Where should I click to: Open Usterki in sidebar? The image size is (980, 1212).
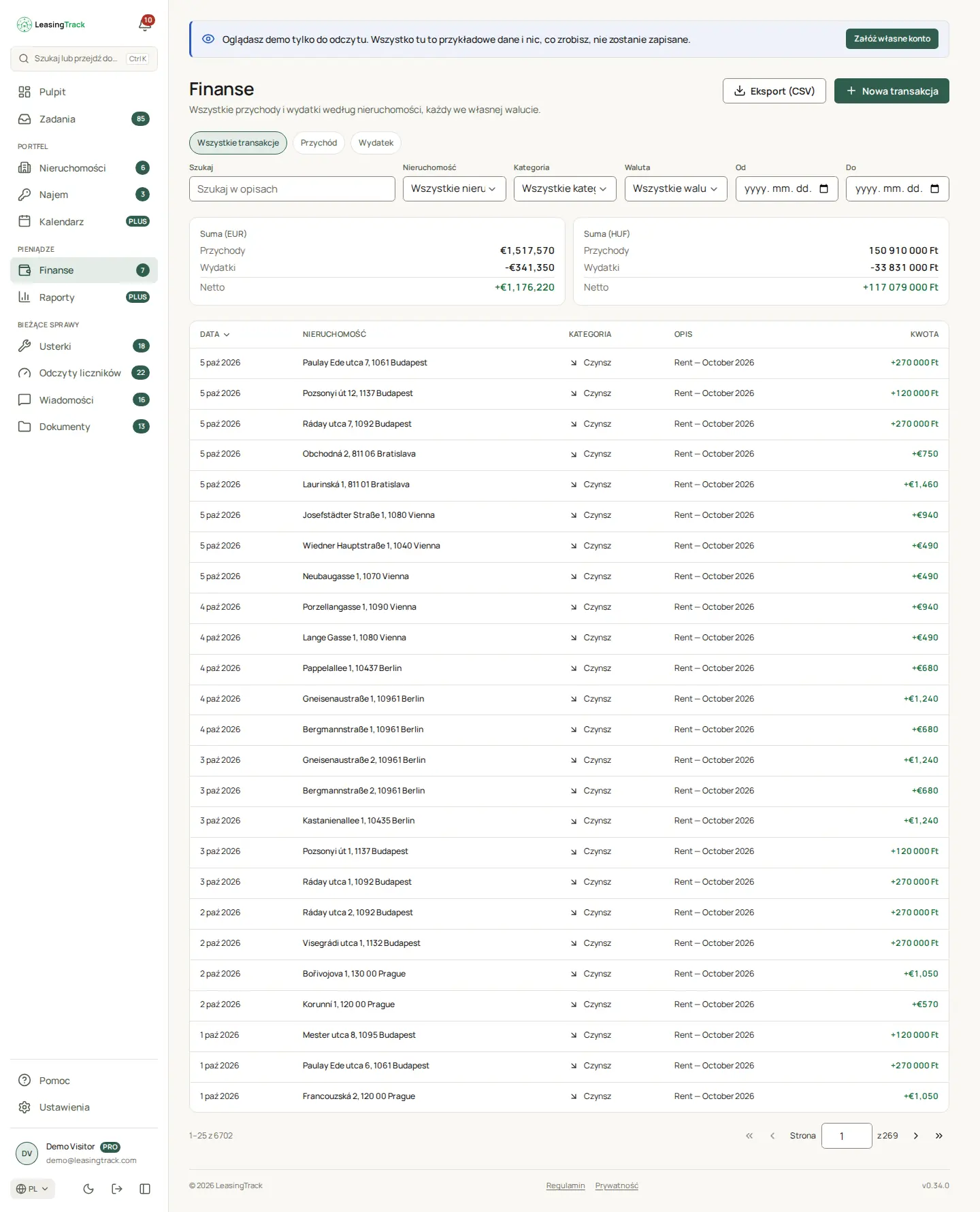[x=84, y=346]
